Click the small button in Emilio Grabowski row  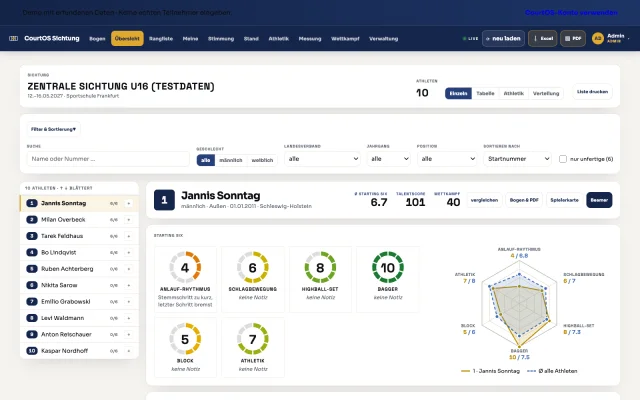point(129,302)
